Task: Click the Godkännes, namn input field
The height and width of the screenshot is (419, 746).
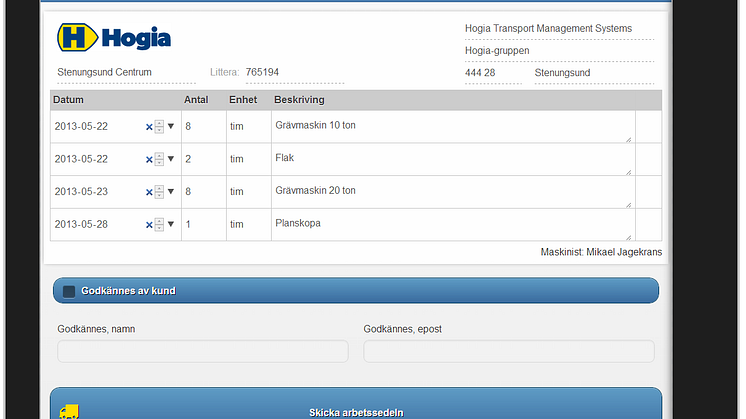Action: (x=203, y=351)
